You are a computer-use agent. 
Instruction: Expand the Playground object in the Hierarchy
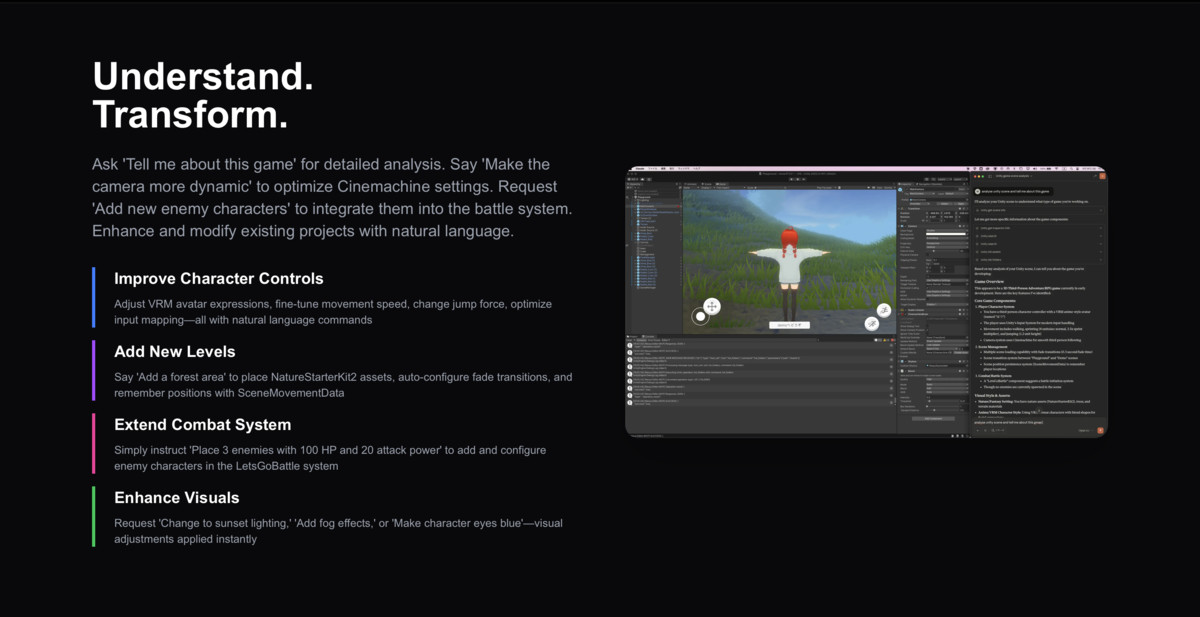(x=634, y=197)
